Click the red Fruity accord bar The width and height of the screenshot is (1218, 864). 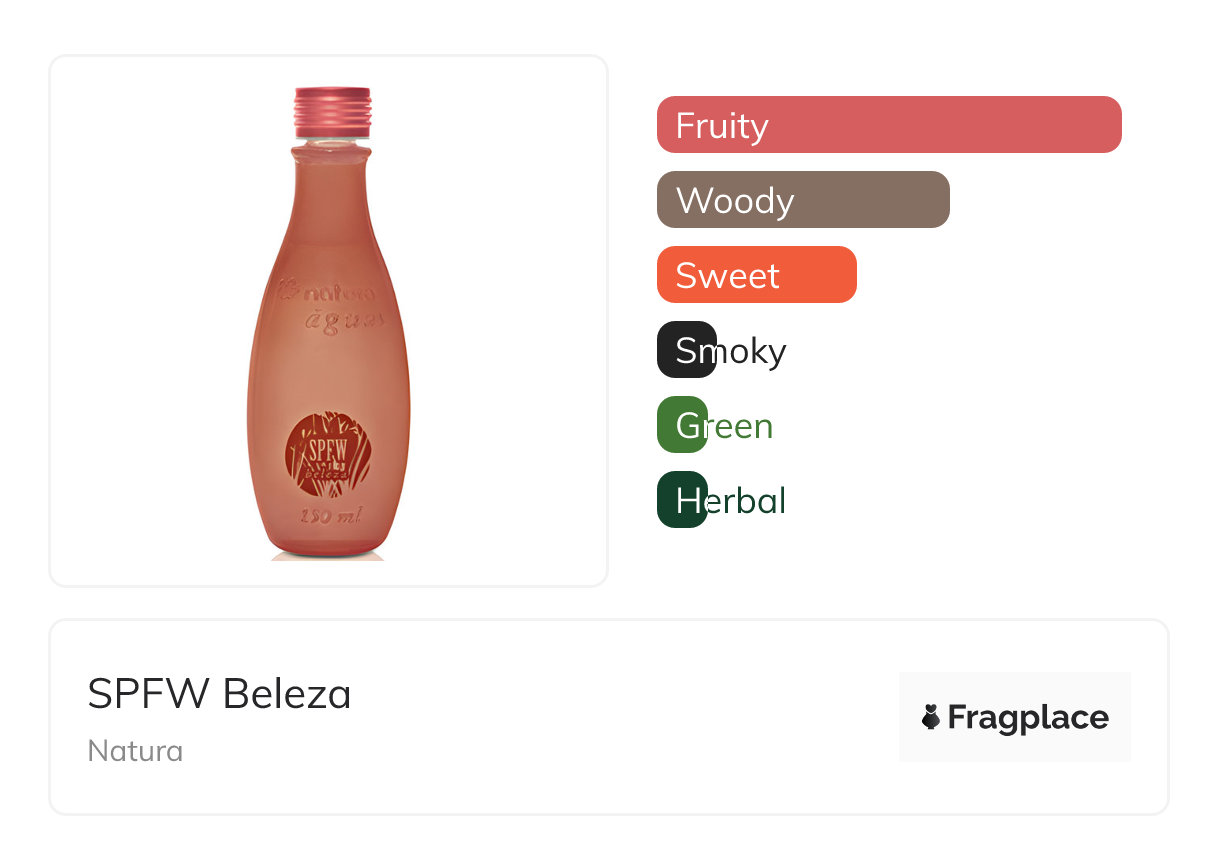(x=888, y=125)
